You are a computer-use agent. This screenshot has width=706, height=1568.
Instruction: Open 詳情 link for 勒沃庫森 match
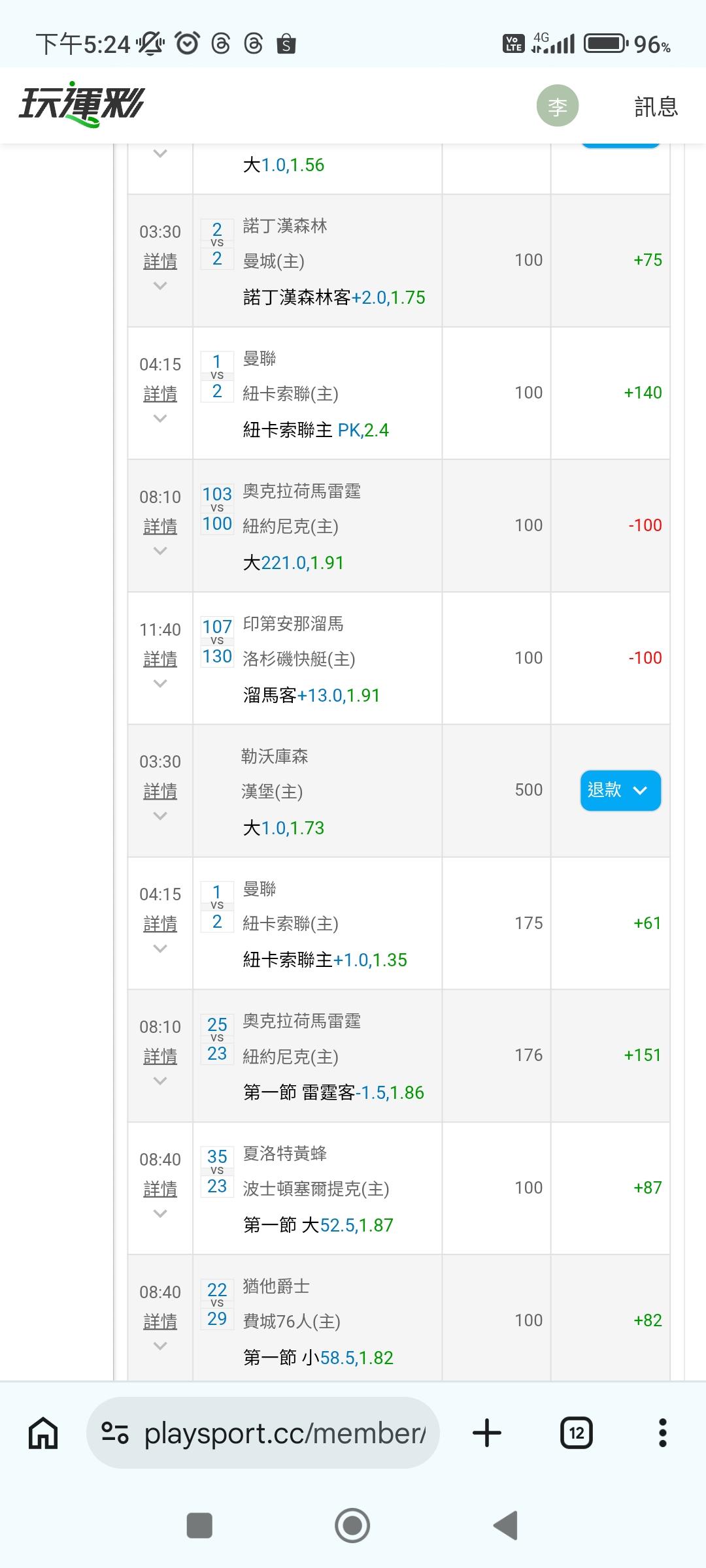[160, 792]
